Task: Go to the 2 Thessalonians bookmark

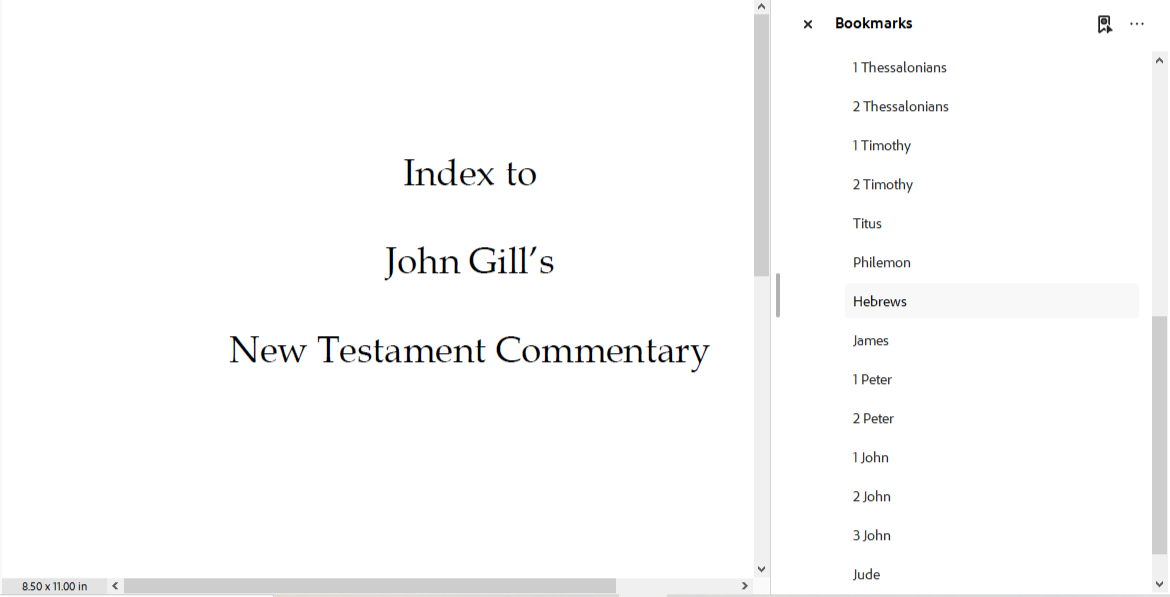Action: click(900, 107)
